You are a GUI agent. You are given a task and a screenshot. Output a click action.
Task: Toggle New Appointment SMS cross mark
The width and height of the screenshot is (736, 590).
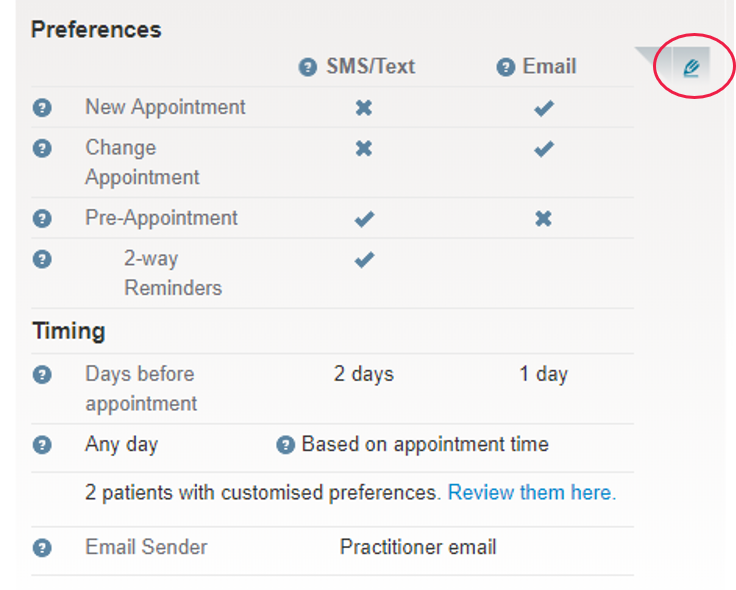[364, 108]
